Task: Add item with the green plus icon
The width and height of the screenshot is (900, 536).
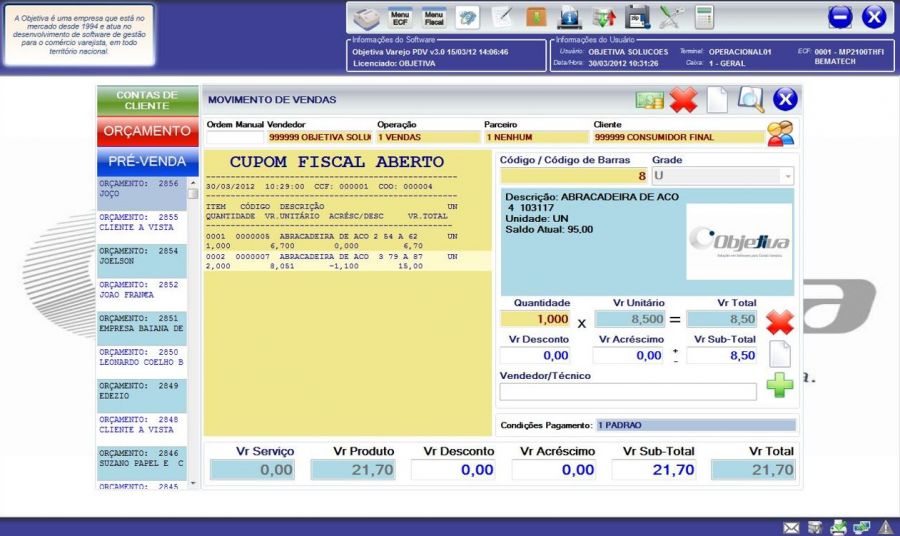Action: (780, 385)
